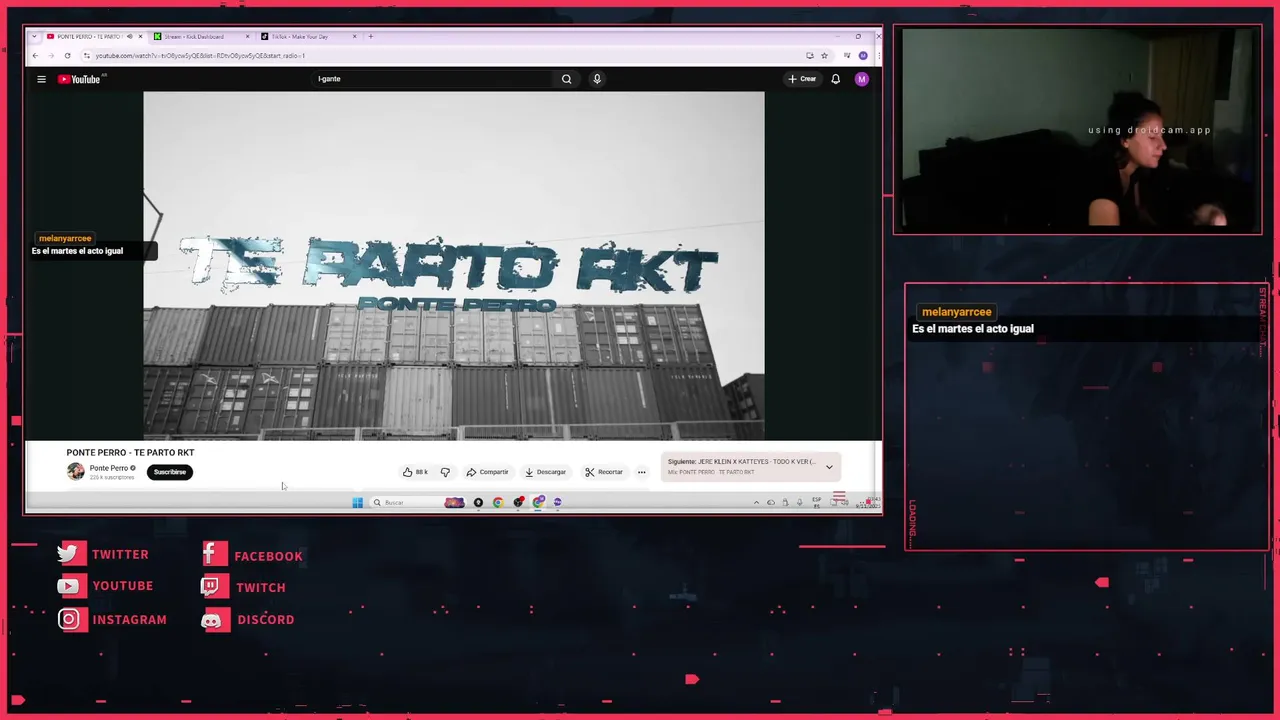1280x720 pixels.
Task: Start voice search with the microphone icon
Action: [597, 79]
